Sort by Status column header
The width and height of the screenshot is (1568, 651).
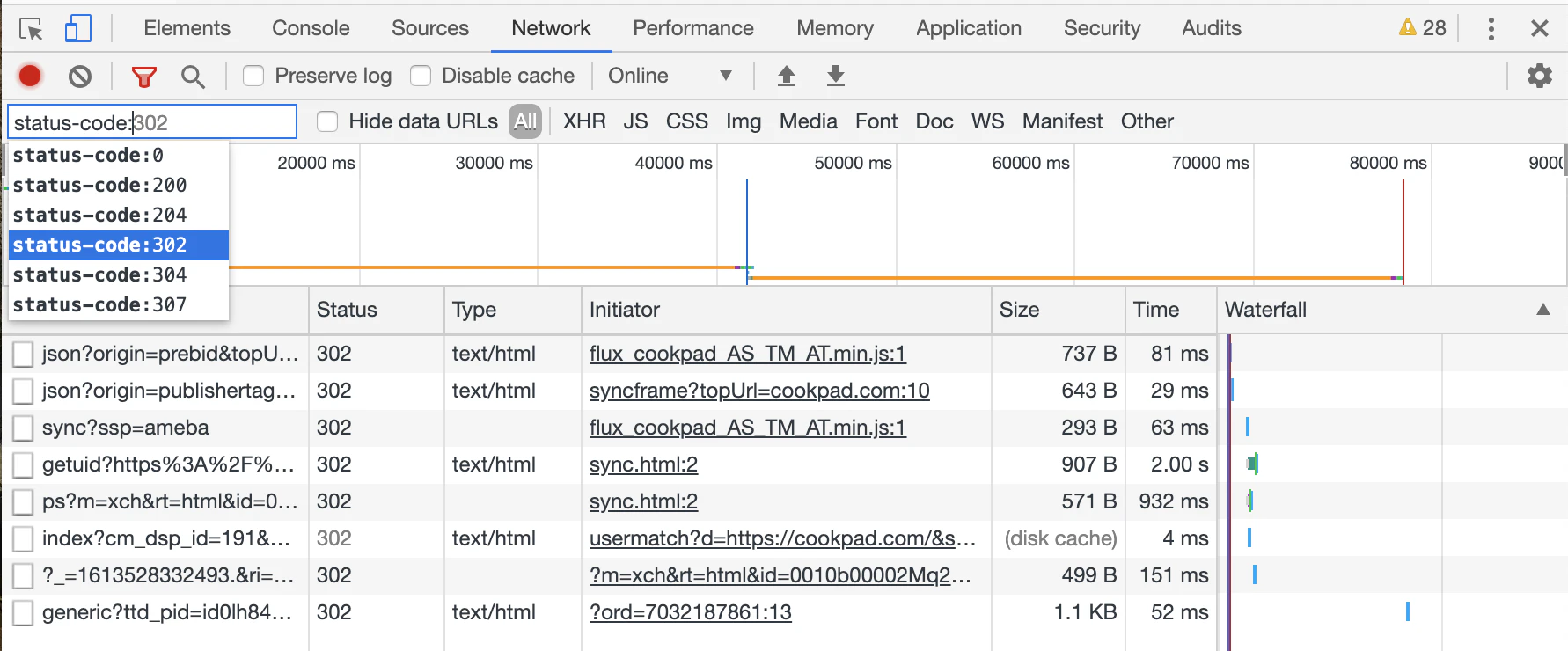pos(377,310)
